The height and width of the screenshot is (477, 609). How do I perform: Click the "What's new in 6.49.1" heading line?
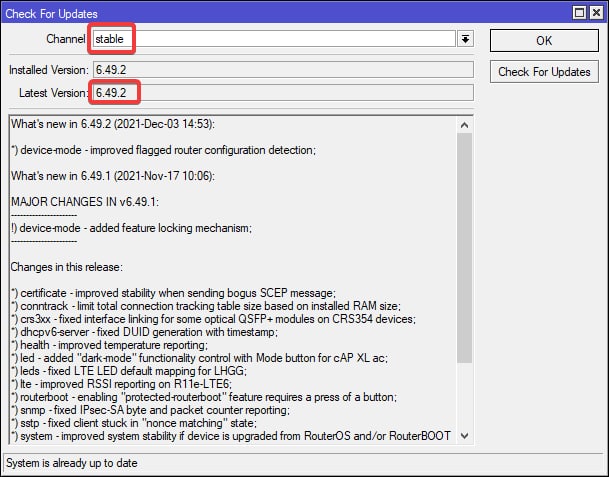click(x=113, y=176)
